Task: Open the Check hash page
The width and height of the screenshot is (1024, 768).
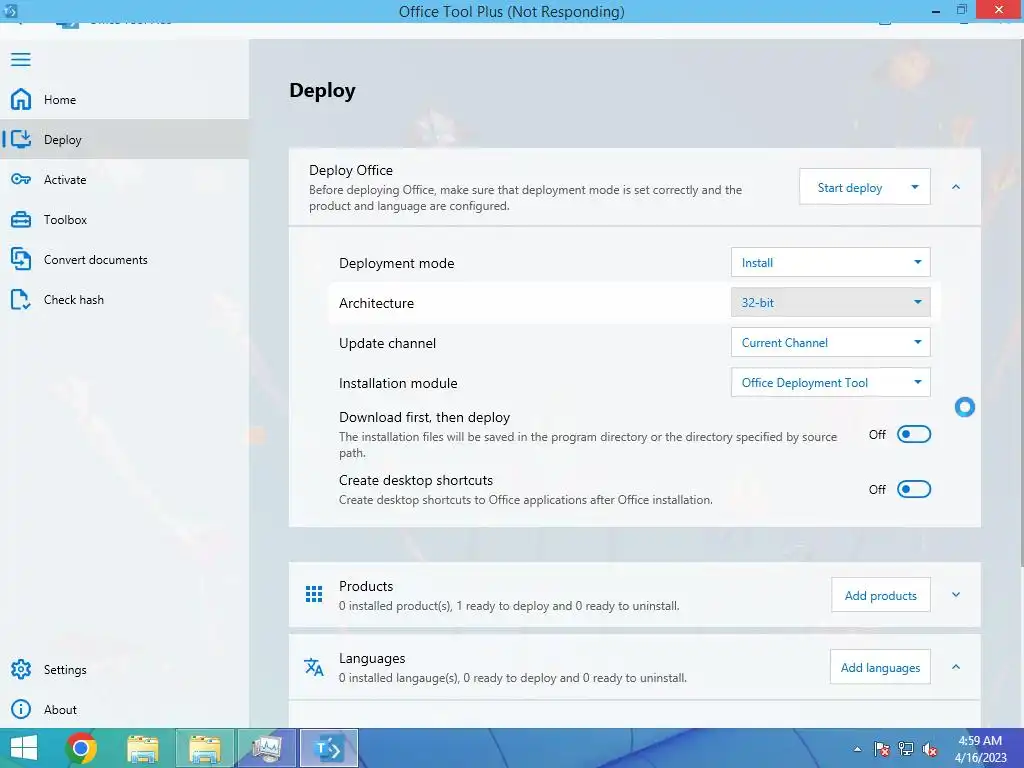Action: tap(124, 299)
